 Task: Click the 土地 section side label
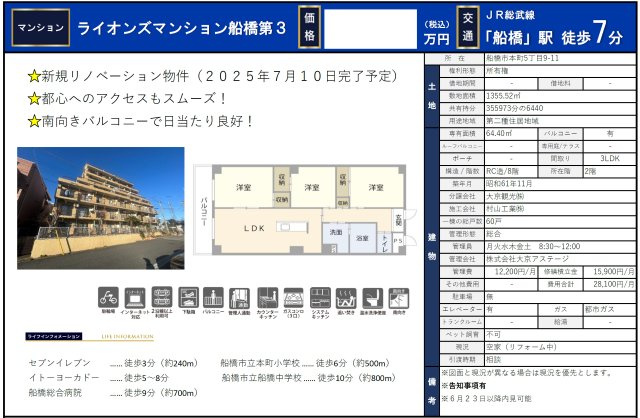[x=432, y=96]
